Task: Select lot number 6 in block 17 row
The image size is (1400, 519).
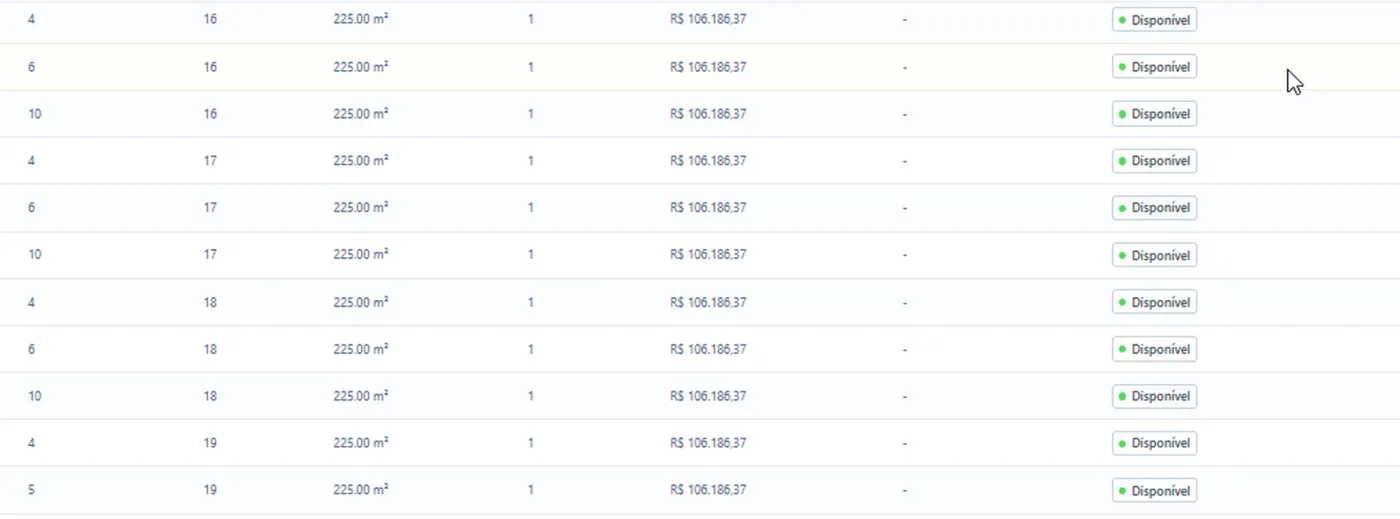Action: (x=31, y=208)
